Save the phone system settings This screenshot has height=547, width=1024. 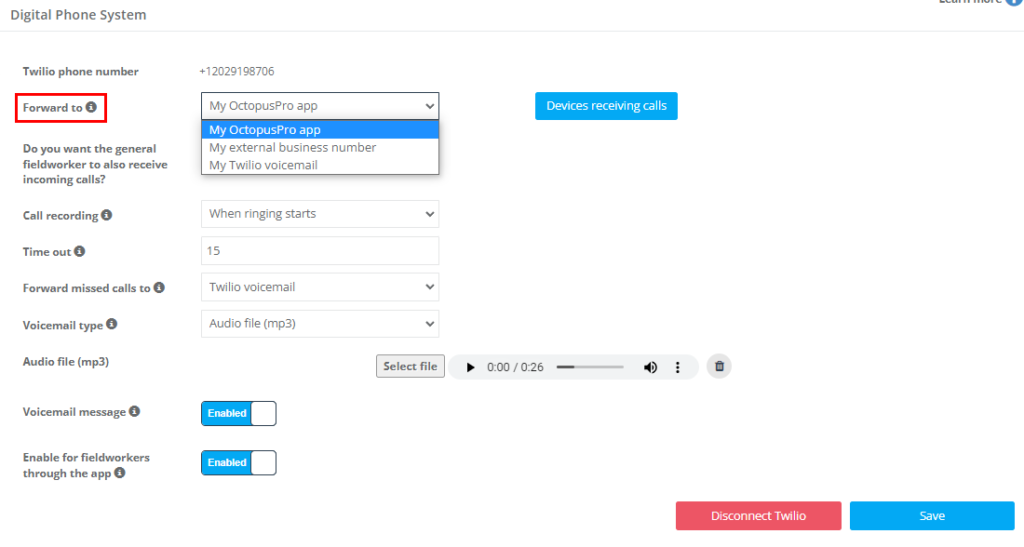(932, 516)
